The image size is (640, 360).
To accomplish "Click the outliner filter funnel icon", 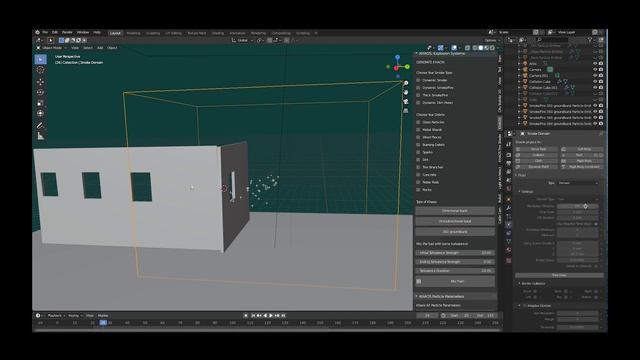I will click(590, 40).
